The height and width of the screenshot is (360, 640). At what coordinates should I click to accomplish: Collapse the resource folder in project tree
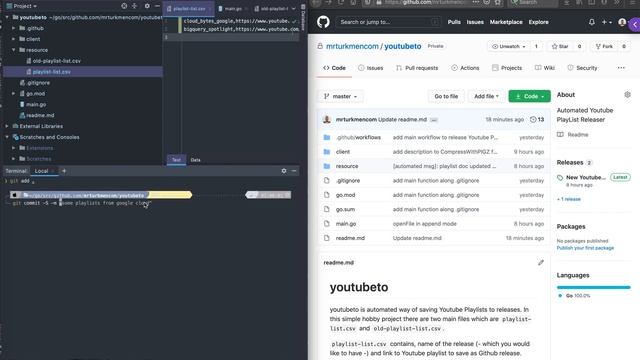pos(13,50)
